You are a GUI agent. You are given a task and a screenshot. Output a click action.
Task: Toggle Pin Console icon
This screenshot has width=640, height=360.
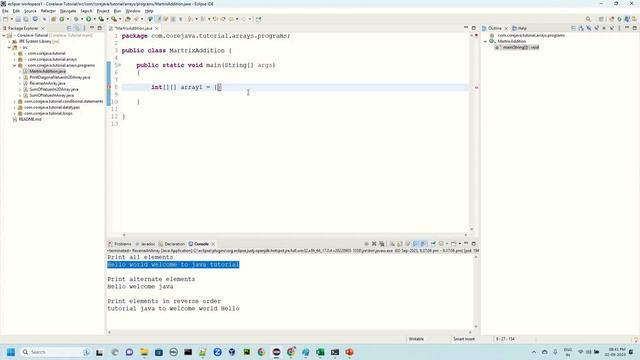tap(433, 244)
